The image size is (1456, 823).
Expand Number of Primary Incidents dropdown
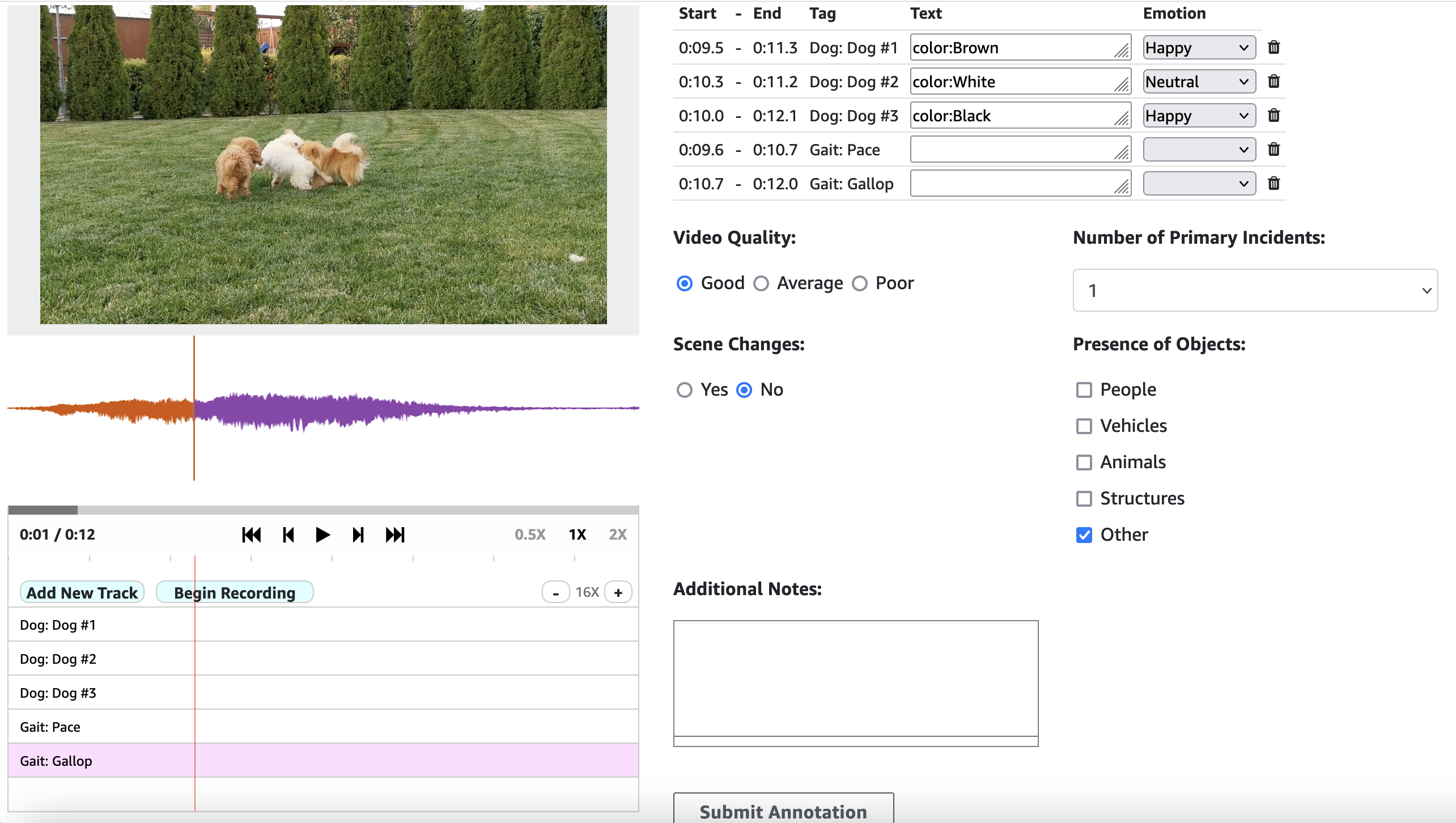point(1255,290)
